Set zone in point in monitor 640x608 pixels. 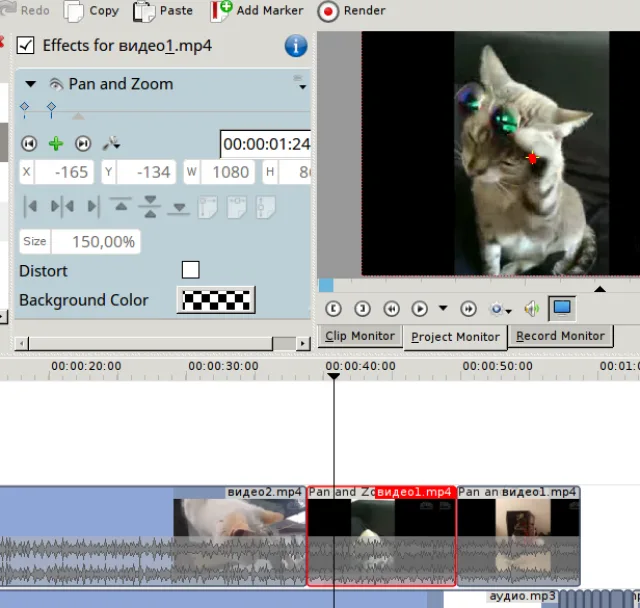point(333,309)
